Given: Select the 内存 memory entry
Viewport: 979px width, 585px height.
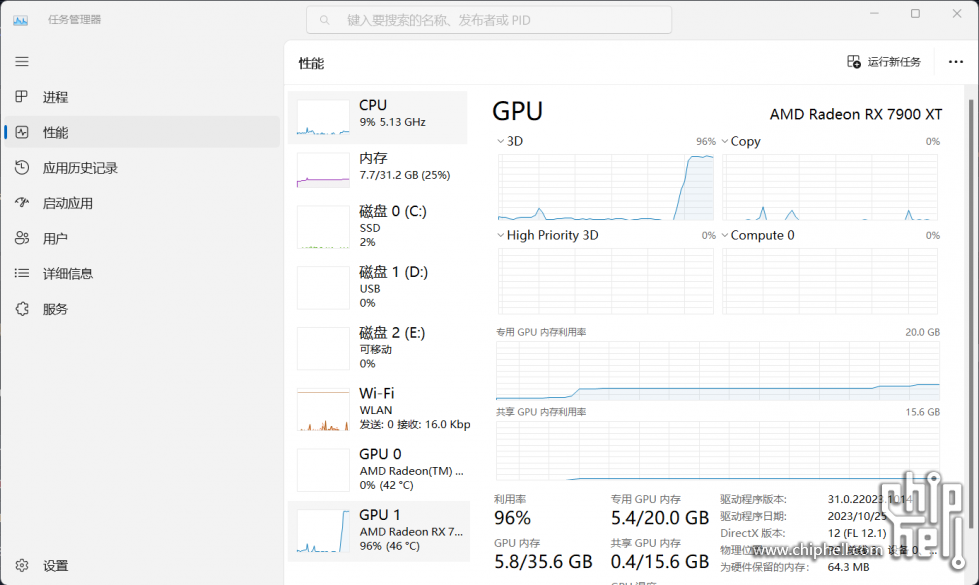Looking at the screenshot, I should coord(378,170).
